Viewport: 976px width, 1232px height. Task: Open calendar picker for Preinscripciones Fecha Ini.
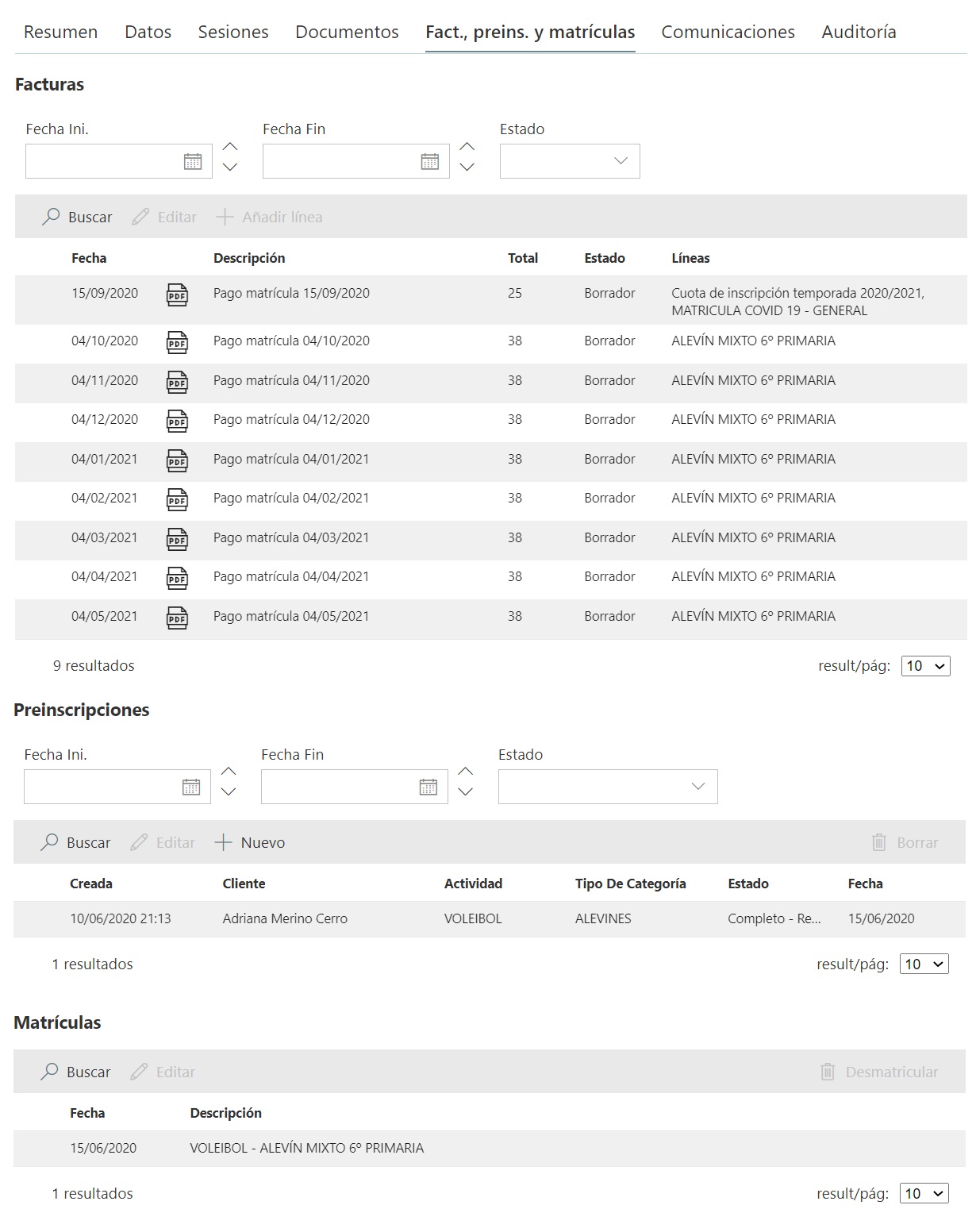tap(191, 787)
